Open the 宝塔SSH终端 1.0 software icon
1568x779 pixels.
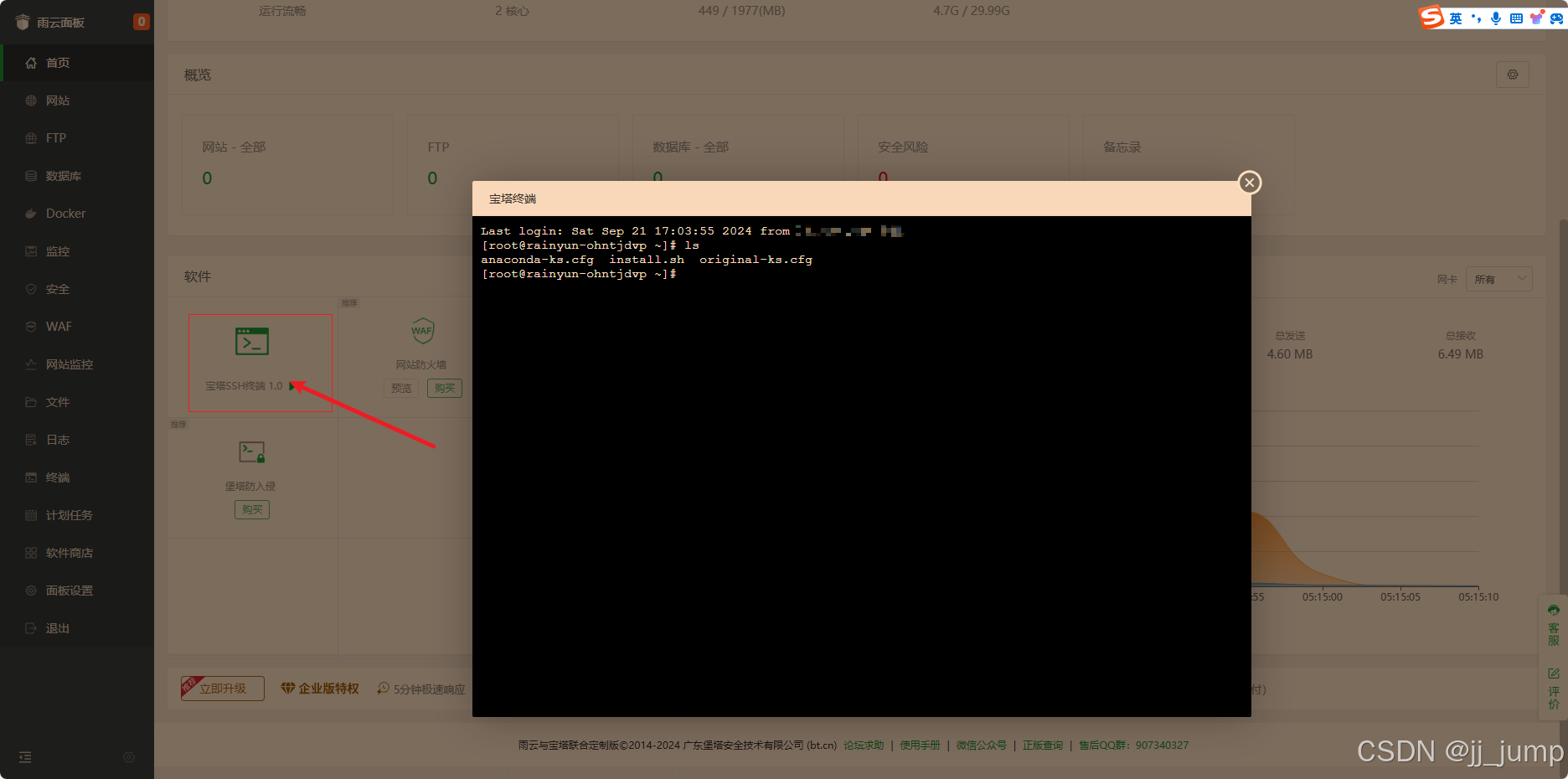[252, 342]
